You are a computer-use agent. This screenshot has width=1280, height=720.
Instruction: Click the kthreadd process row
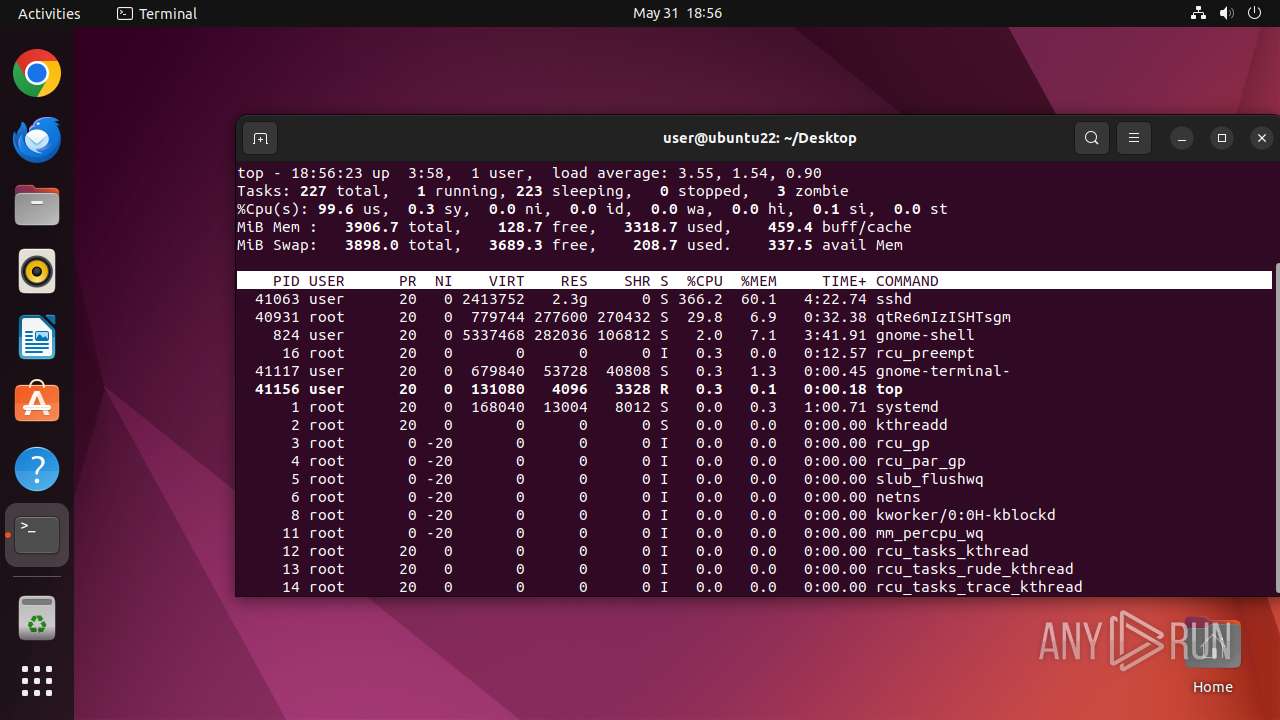pos(754,425)
